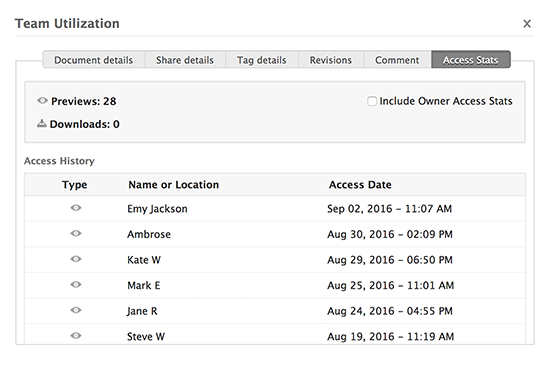Select the Tag details tab

click(262, 60)
